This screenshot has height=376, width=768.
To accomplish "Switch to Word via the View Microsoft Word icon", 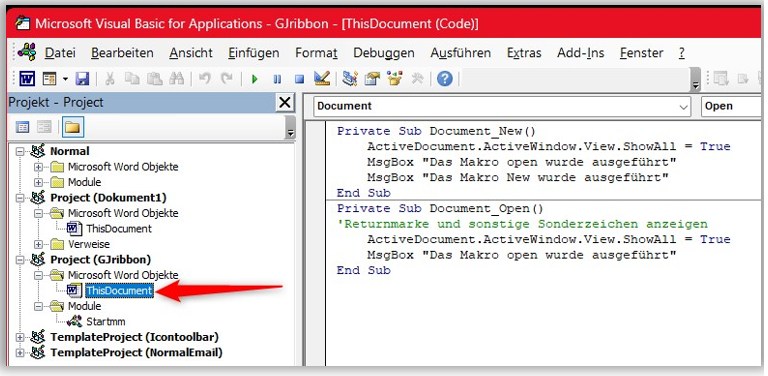I will click(27, 79).
